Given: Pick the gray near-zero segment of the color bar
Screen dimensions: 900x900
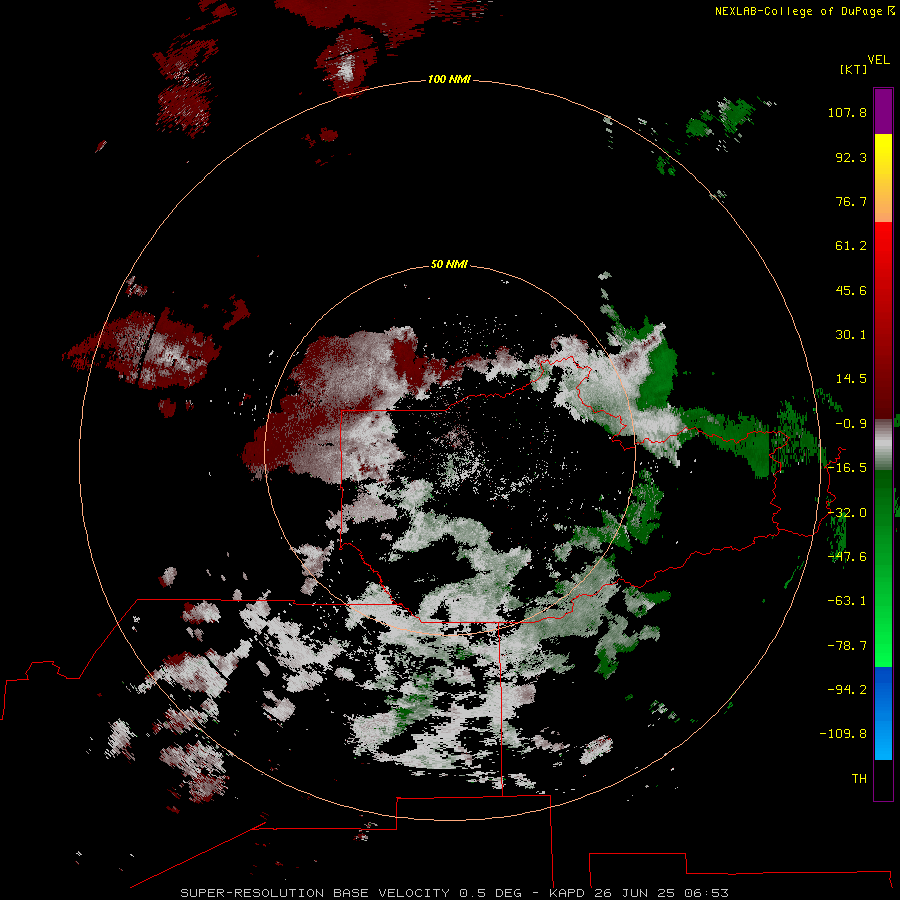Looking at the screenshot, I should point(883,444).
